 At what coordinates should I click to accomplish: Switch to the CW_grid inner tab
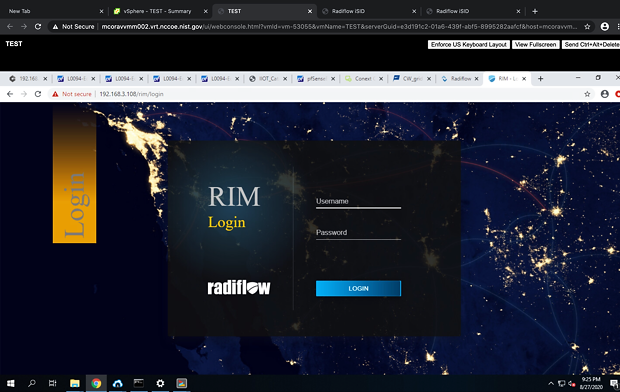click(x=412, y=79)
